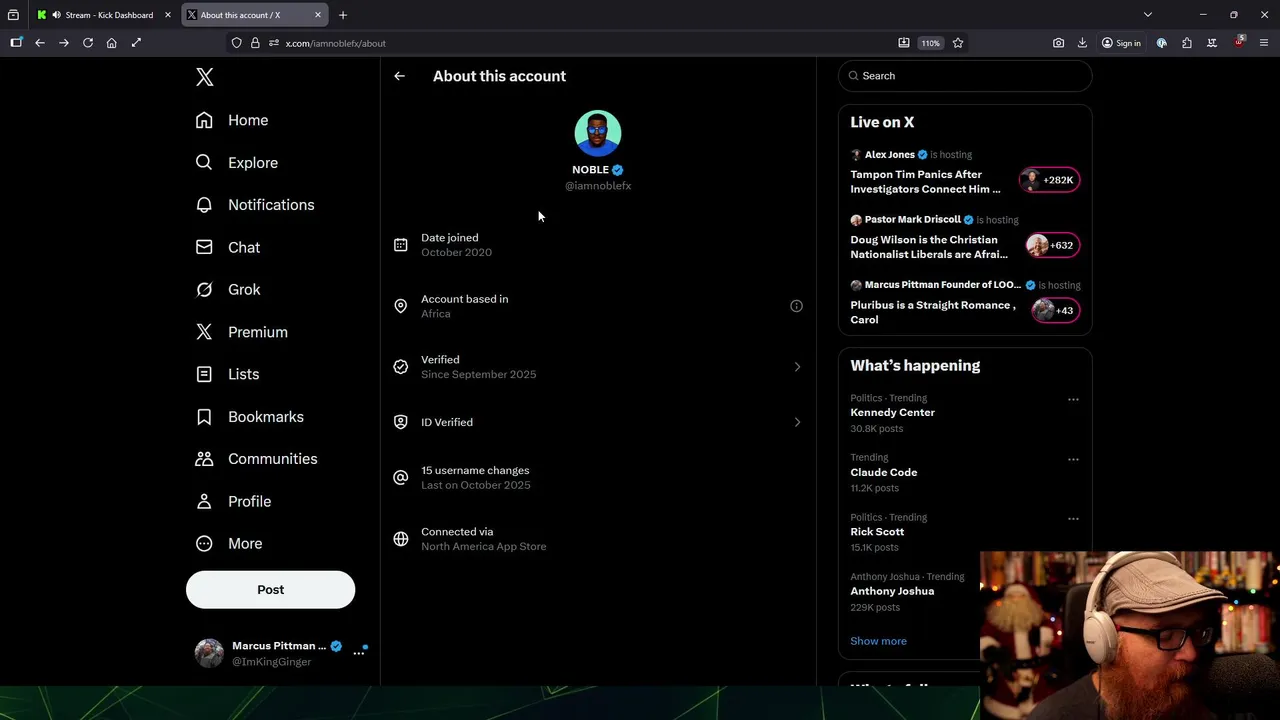Open the Kennedy Center trend

click(893, 412)
